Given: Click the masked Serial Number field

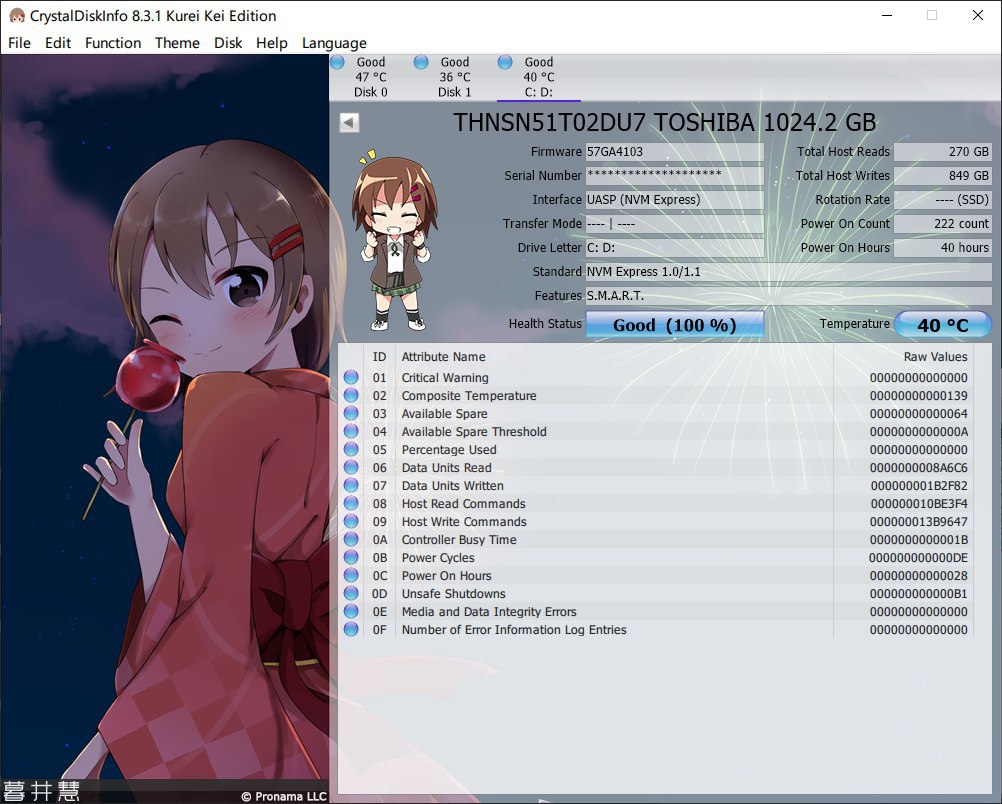Looking at the screenshot, I should click(x=675, y=175).
